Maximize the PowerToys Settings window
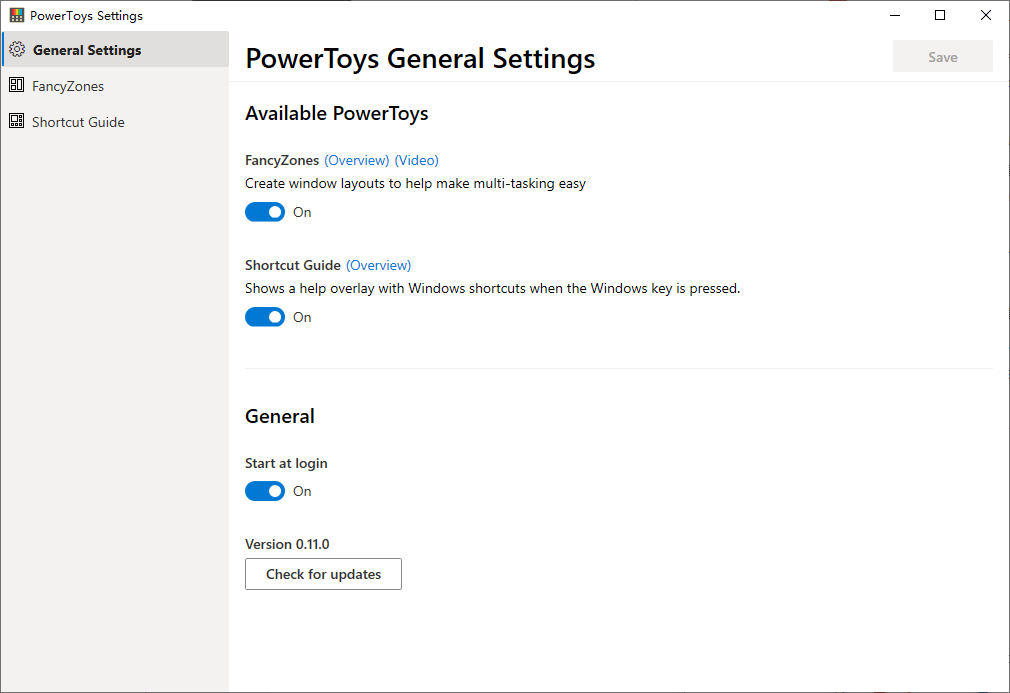Viewport: 1010px width, 693px height. click(x=940, y=15)
